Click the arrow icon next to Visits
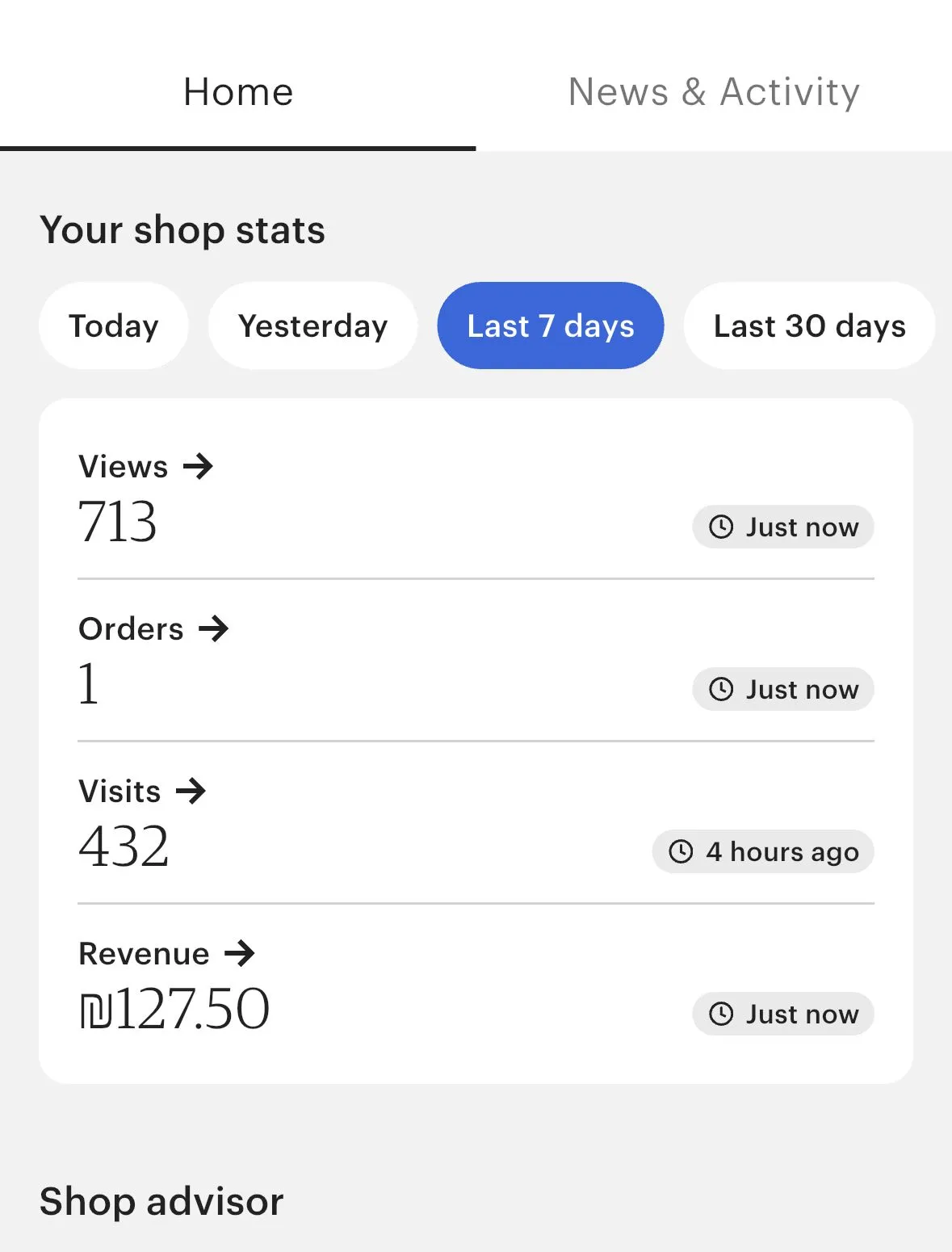 click(191, 791)
